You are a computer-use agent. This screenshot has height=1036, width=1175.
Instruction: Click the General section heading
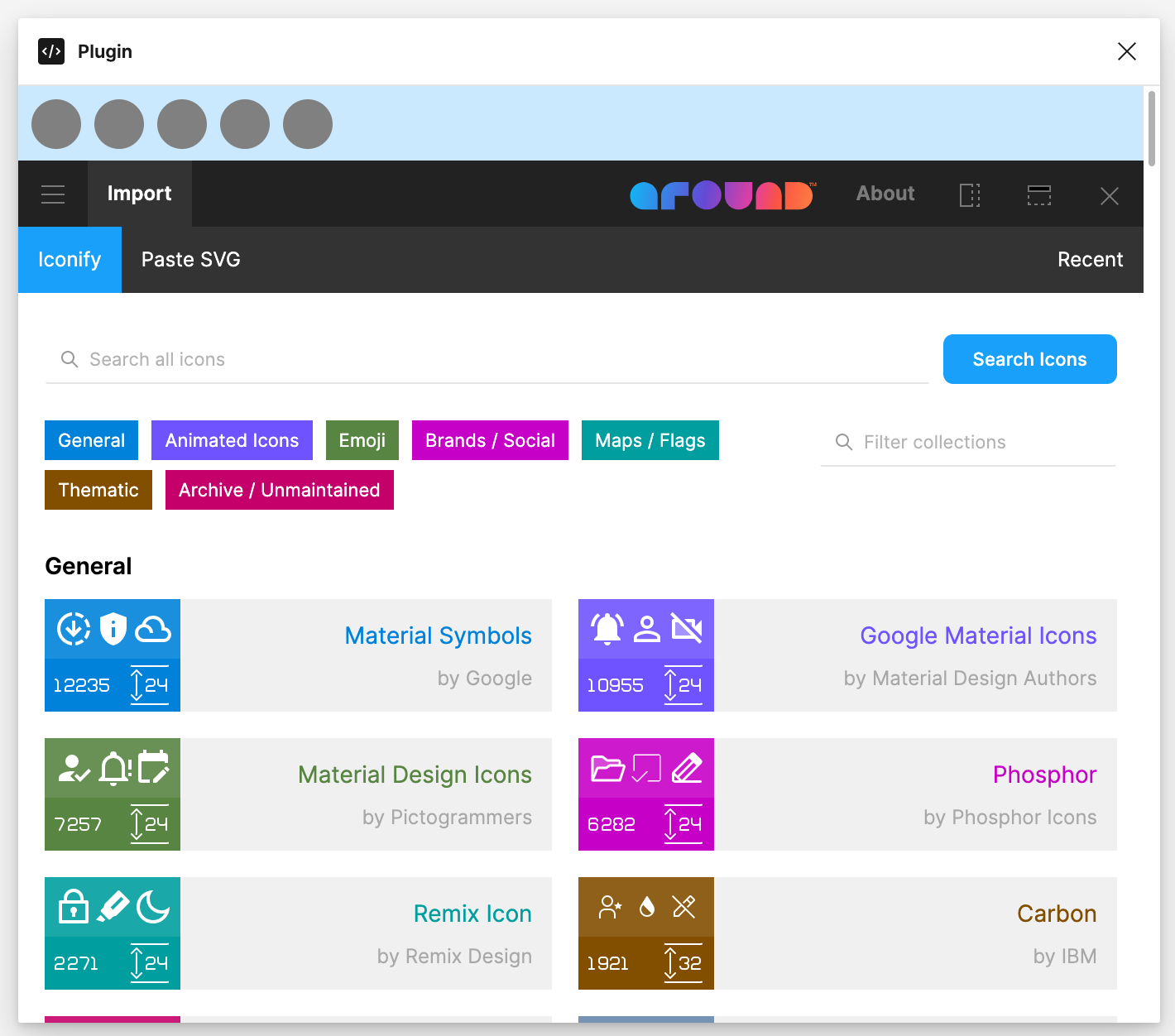click(89, 566)
